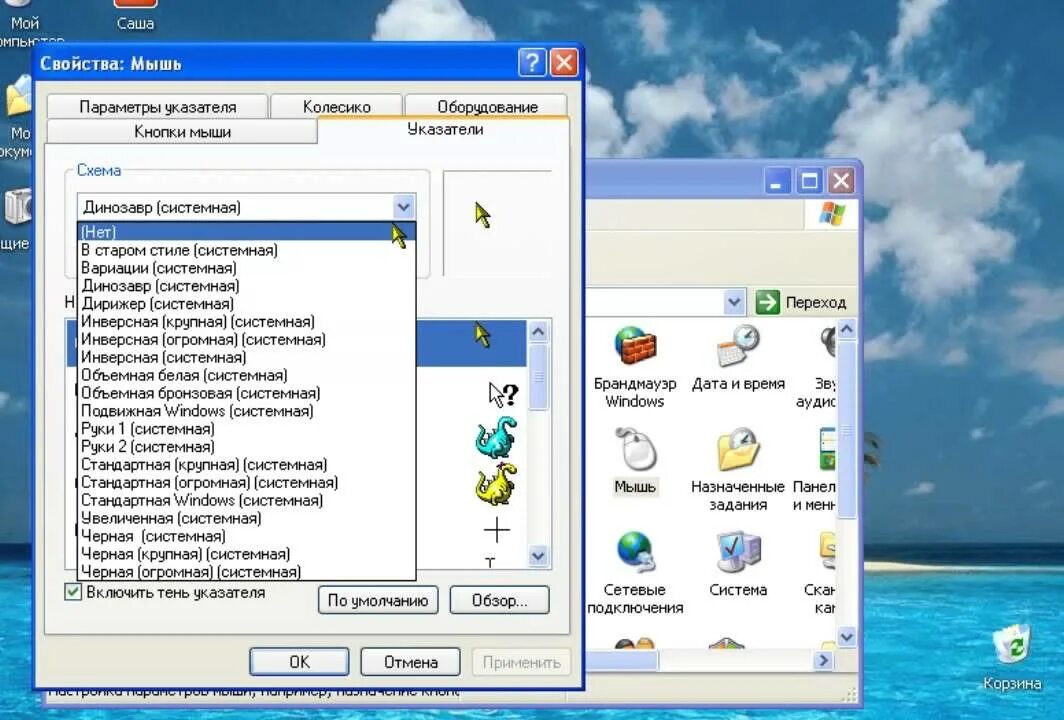This screenshot has height=720, width=1064.
Task: Click the Windows flag logo in Control Panel
Action: [832, 214]
